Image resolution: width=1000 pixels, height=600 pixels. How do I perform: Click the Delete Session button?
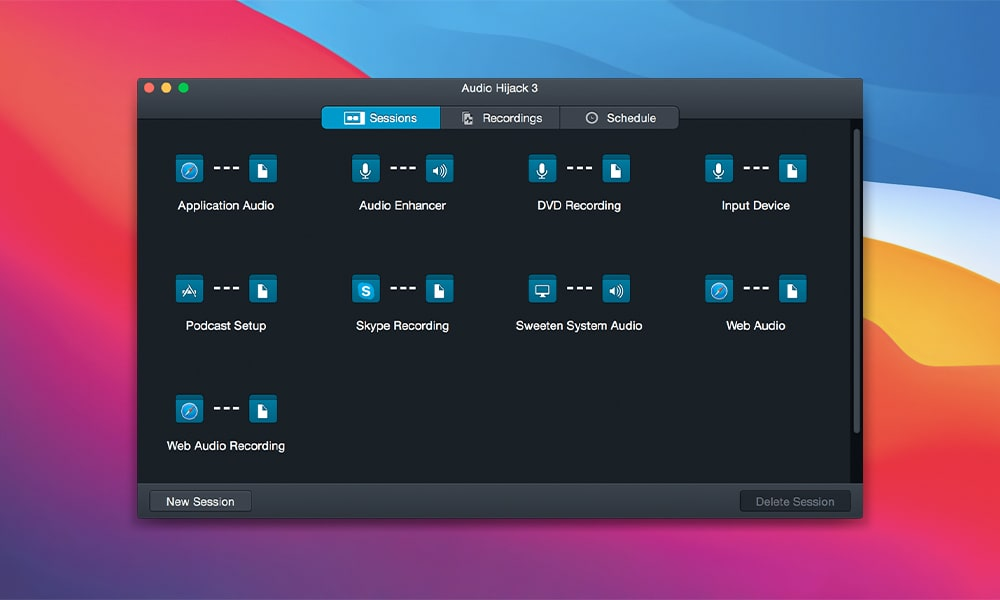795,500
